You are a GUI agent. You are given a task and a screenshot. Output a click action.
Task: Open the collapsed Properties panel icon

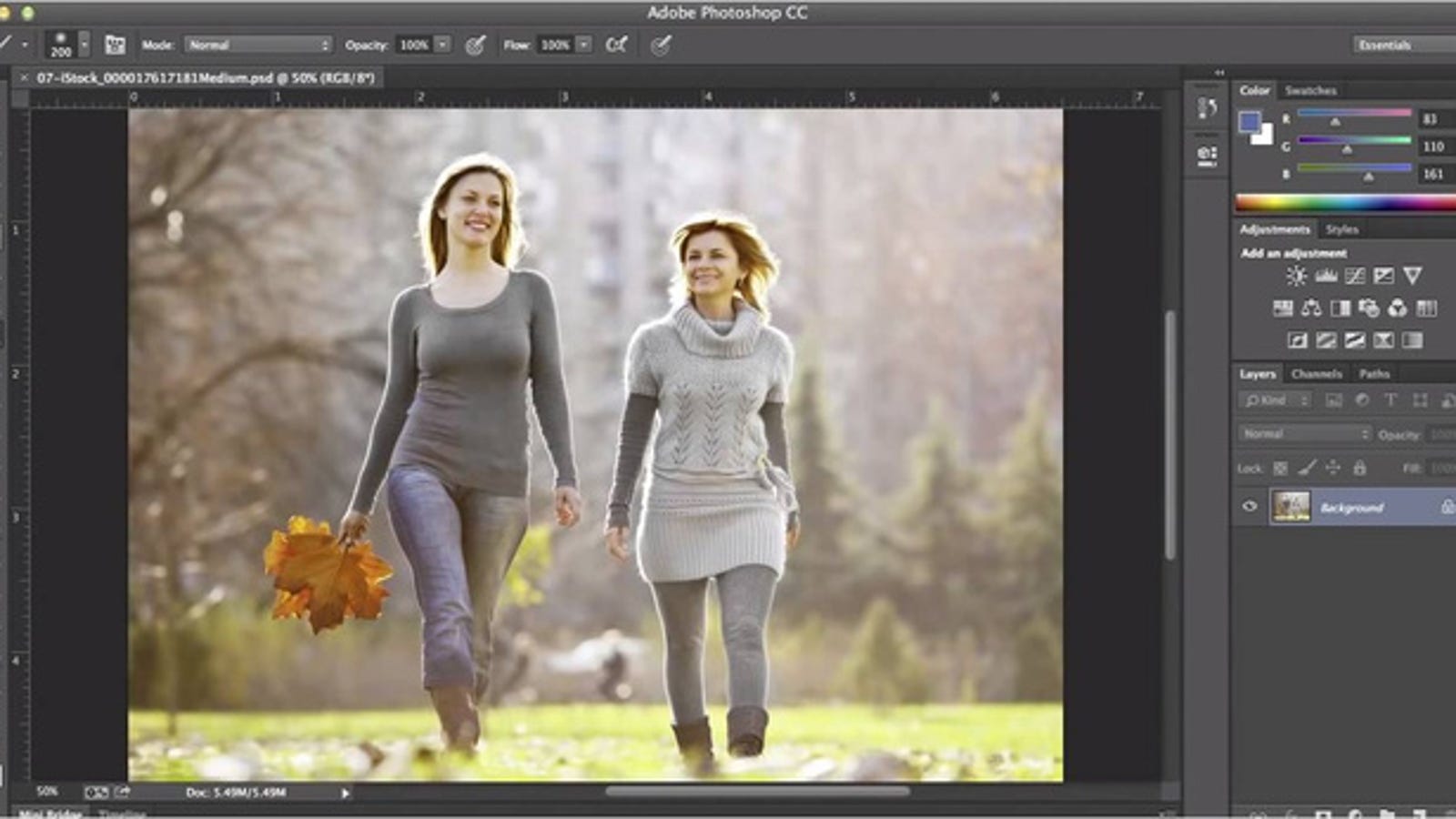[x=1208, y=155]
